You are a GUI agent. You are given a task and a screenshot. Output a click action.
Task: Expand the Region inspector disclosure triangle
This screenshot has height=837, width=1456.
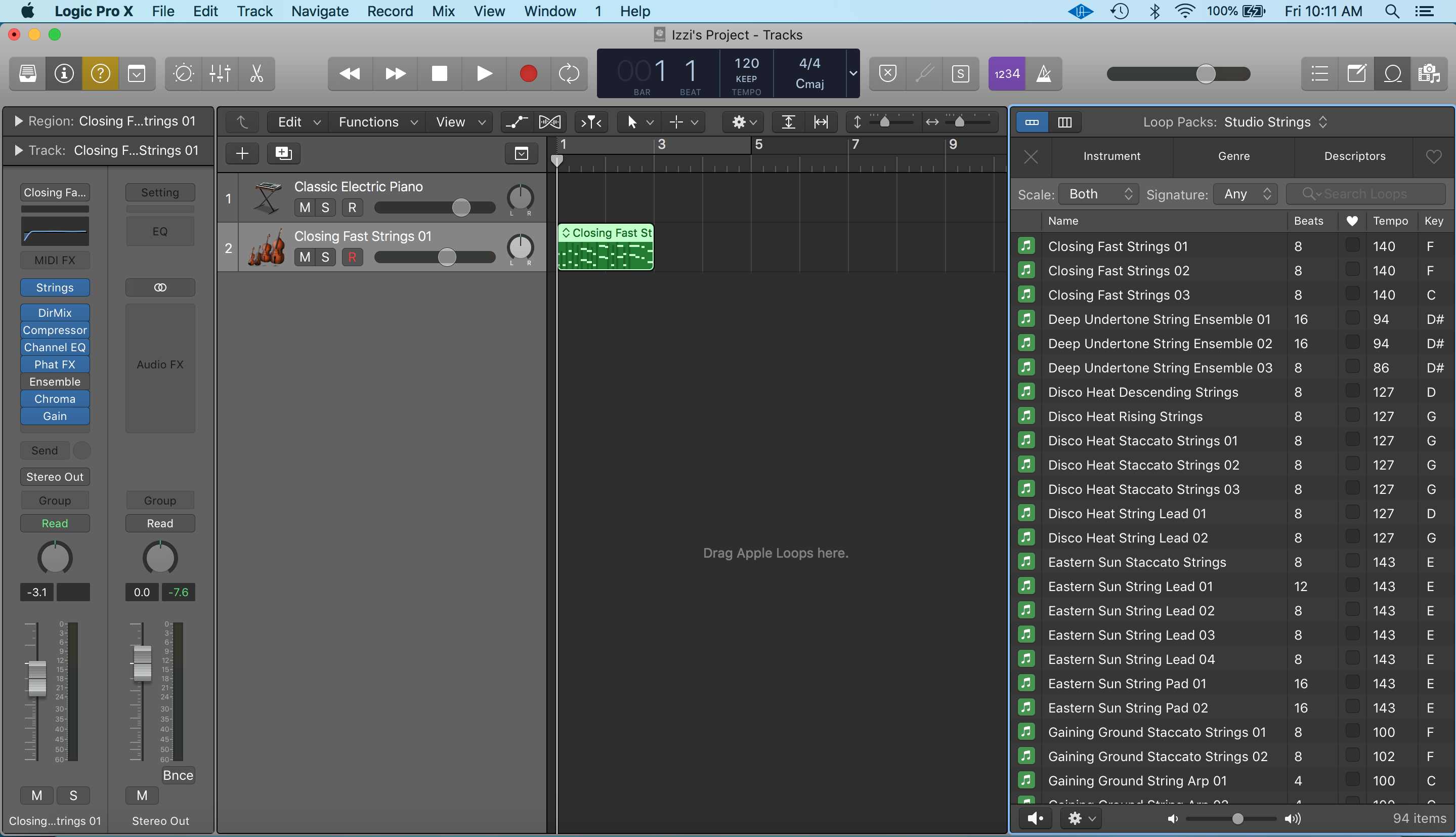[18, 121]
